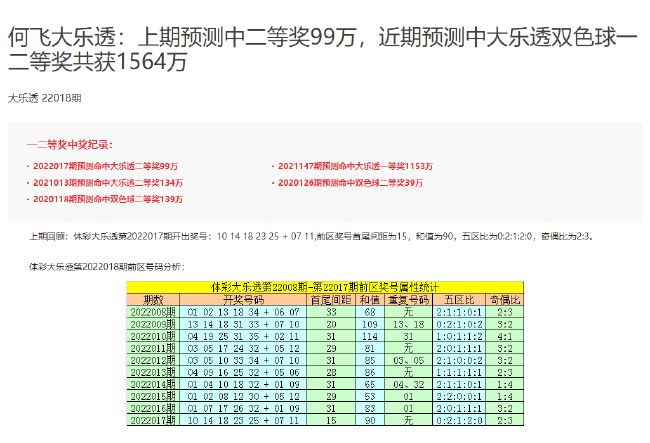
Task: Click the 首尾间距 column header
Action: (x=330, y=299)
